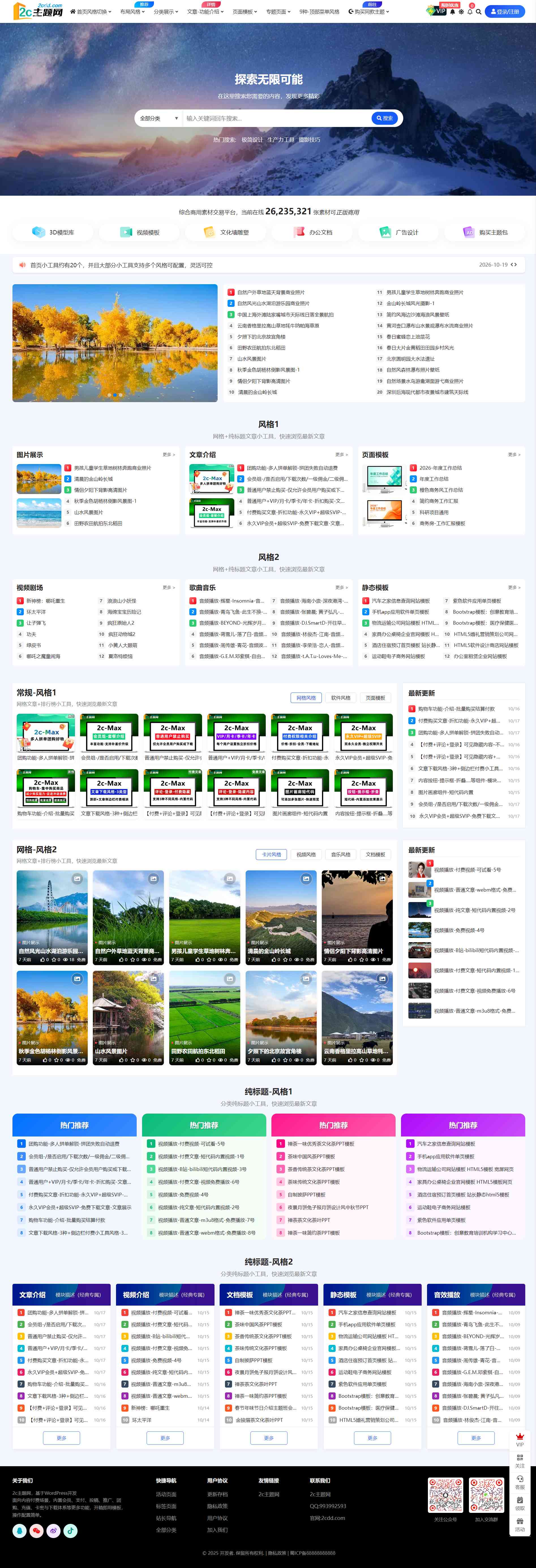The width and height of the screenshot is (536, 1568).
Task: Click 更多 link in 图片展示 panel
Action: [169, 455]
